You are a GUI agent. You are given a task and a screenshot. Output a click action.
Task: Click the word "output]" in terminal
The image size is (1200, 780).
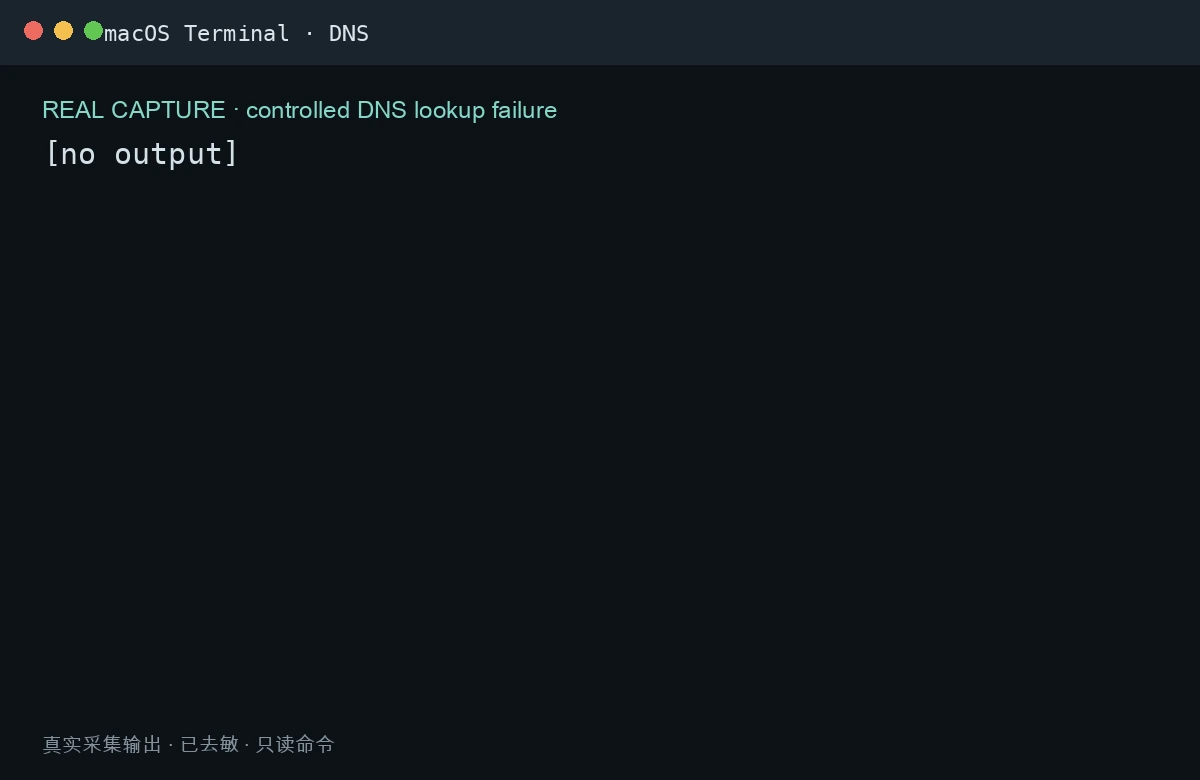pos(177,154)
